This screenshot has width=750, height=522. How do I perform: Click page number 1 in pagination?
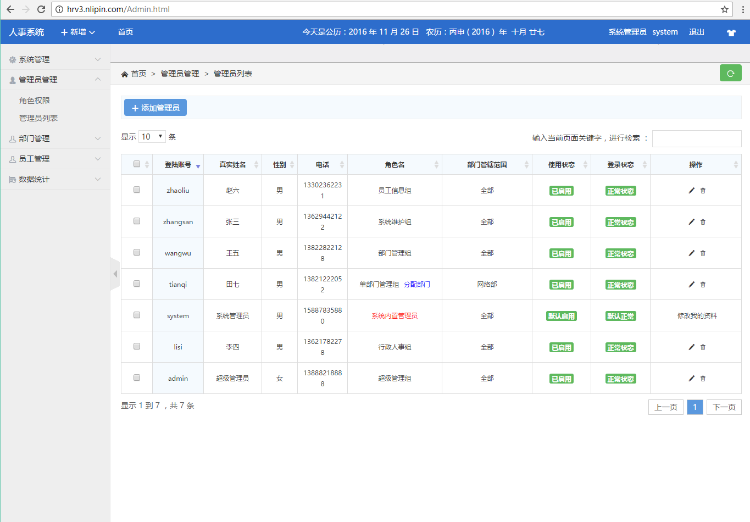(x=695, y=407)
